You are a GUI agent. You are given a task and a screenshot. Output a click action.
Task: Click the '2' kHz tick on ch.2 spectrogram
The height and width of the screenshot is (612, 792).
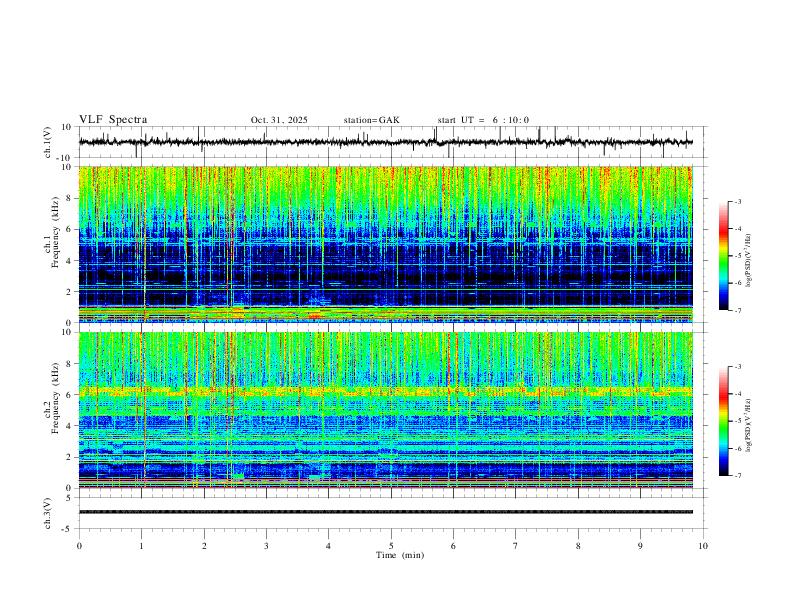coord(69,457)
